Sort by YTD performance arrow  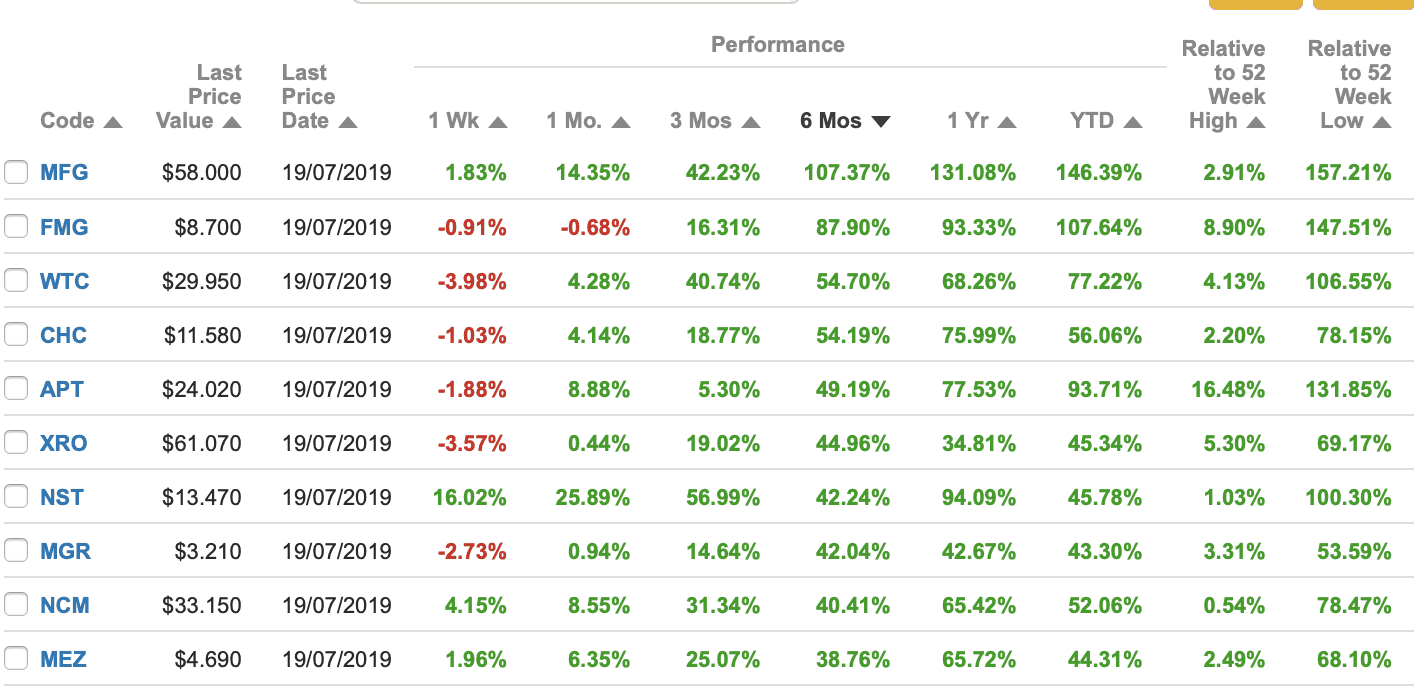[x=1132, y=122]
